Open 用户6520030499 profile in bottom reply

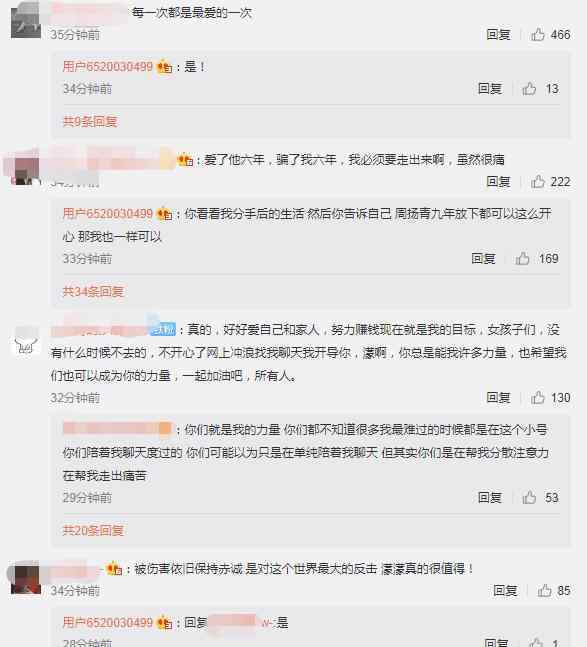pyautogui.click(x=108, y=622)
